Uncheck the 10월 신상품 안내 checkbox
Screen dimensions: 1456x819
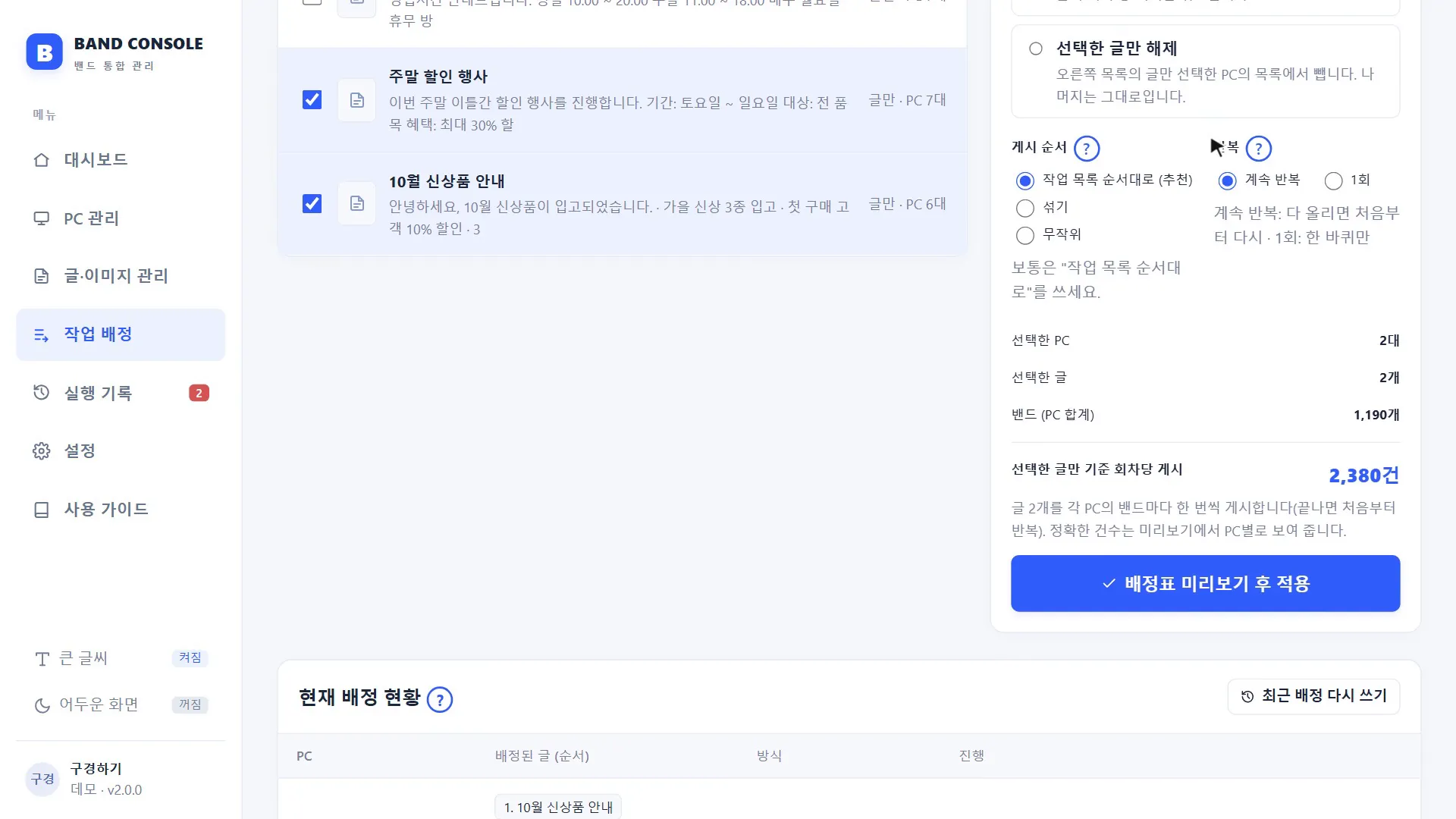(312, 204)
